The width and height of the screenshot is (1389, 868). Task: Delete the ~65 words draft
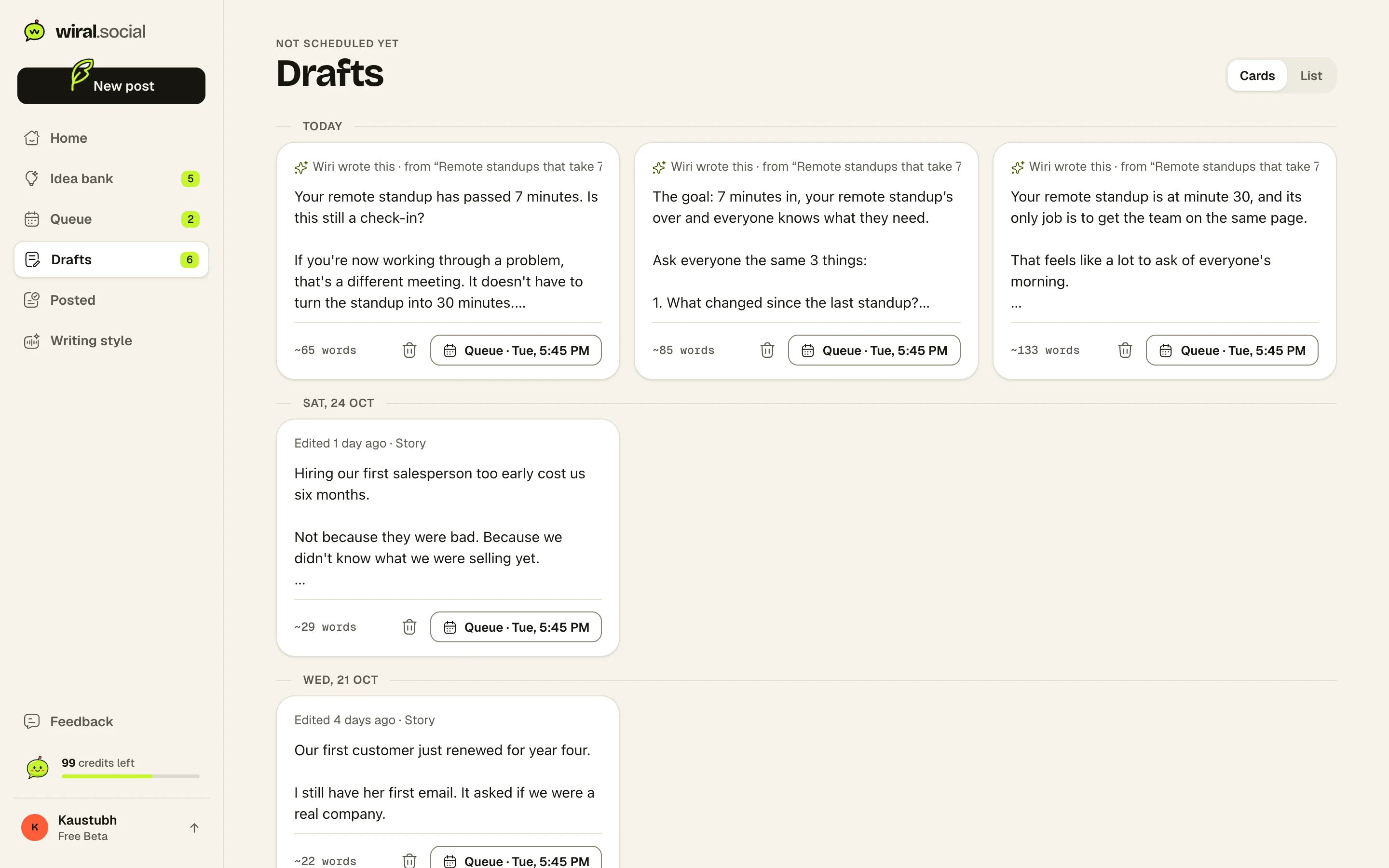409,350
